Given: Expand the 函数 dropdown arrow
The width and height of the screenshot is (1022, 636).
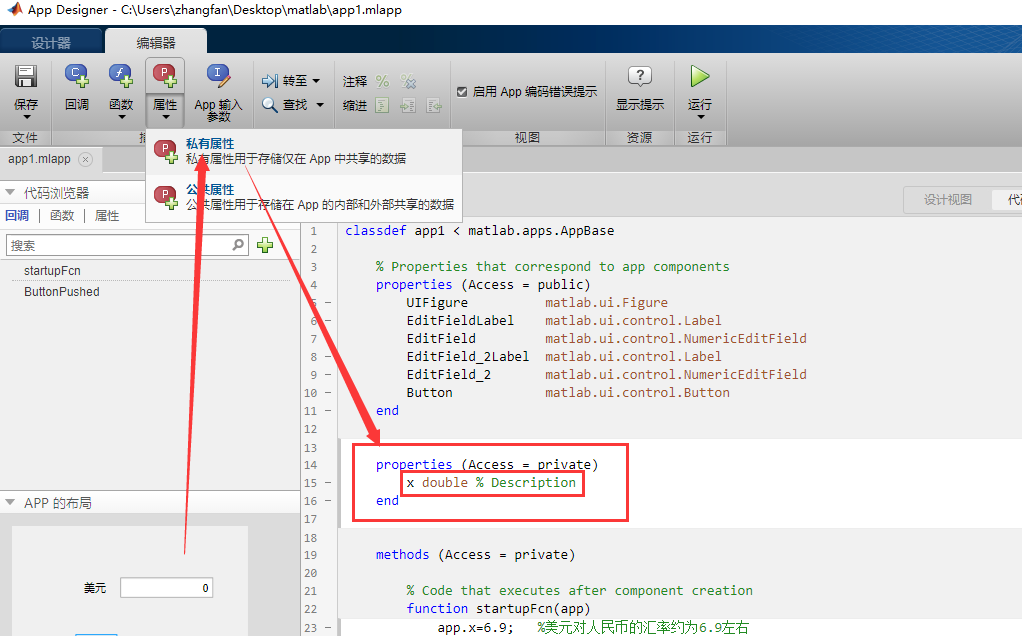Looking at the screenshot, I should click(122, 118).
